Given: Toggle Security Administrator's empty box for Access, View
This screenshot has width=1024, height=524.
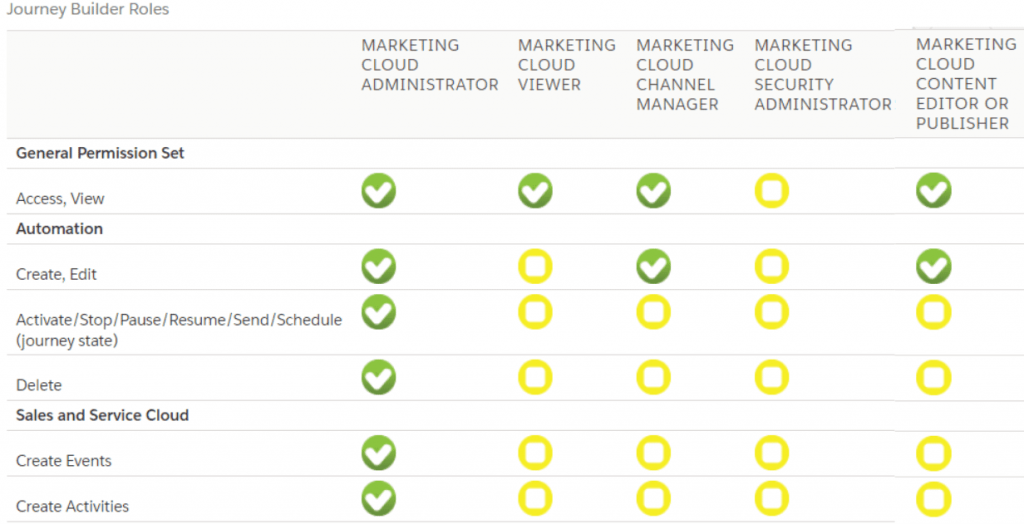Looking at the screenshot, I should 772,190.
